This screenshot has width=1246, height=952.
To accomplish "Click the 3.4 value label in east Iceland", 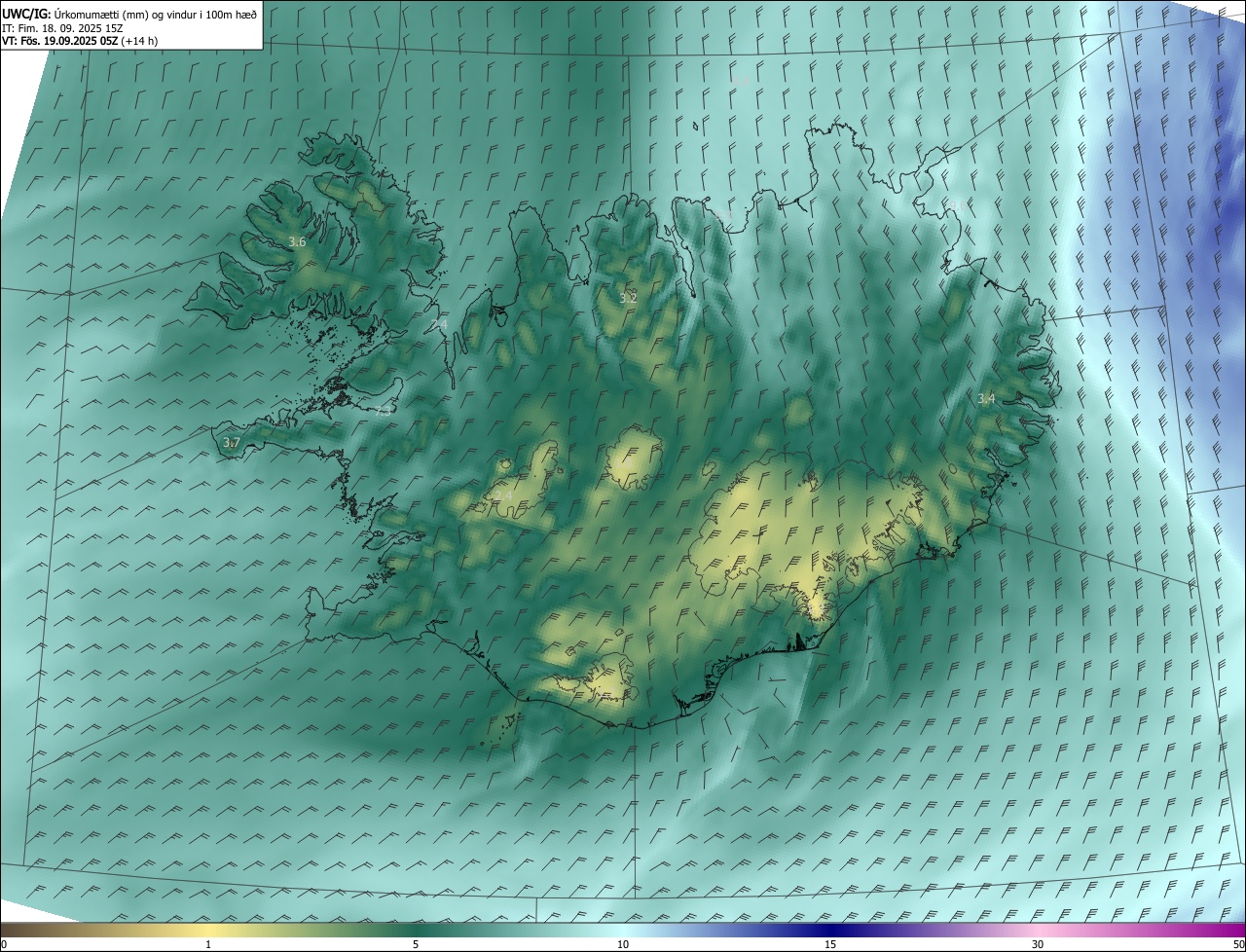I will coord(986,398).
